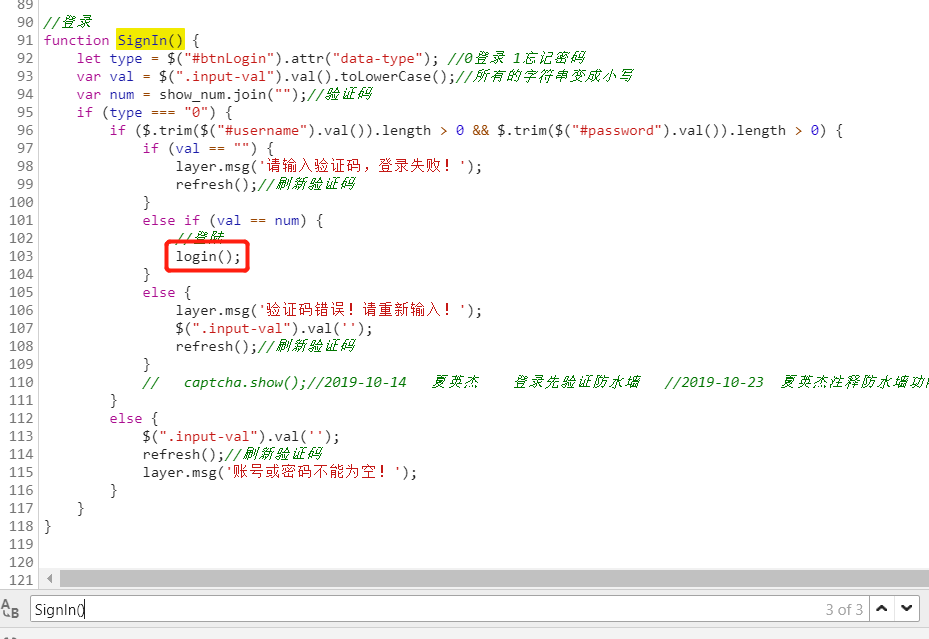The width and height of the screenshot is (929, 639).
Task: Click the next match down chevron
Action: coord(908,608)
